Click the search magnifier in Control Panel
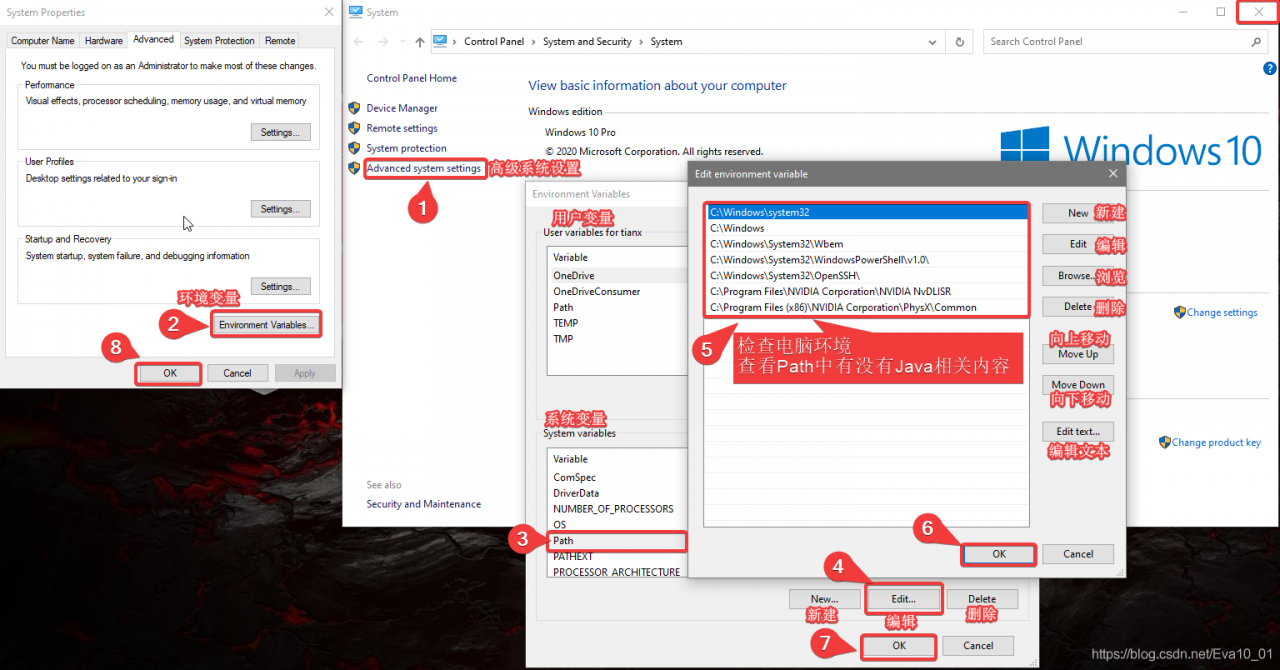Screen dimensions: 1280x670 click(x=1257, y=42)
